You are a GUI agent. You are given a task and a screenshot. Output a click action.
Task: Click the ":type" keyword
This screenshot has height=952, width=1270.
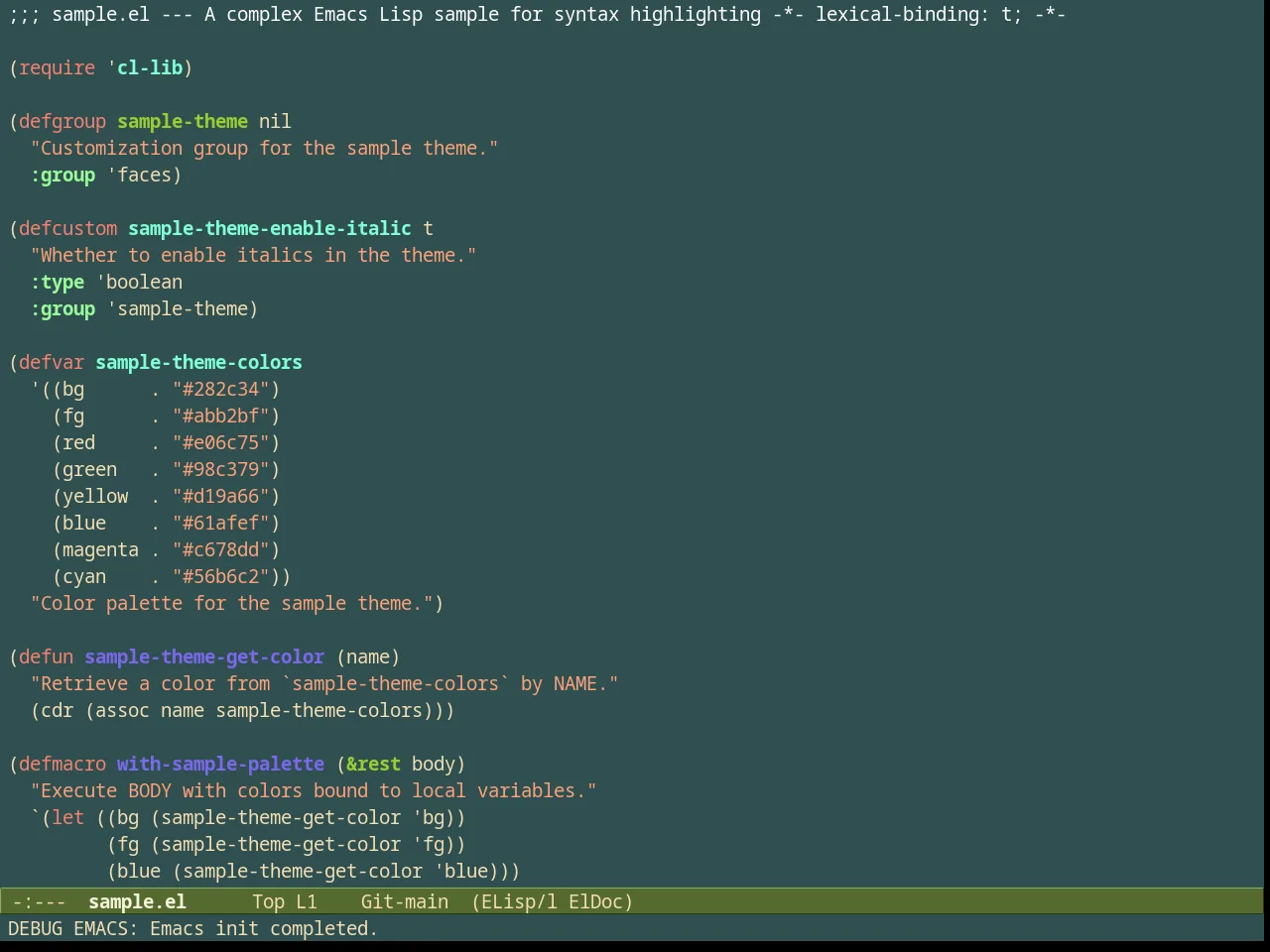click(x=57, y=282)
